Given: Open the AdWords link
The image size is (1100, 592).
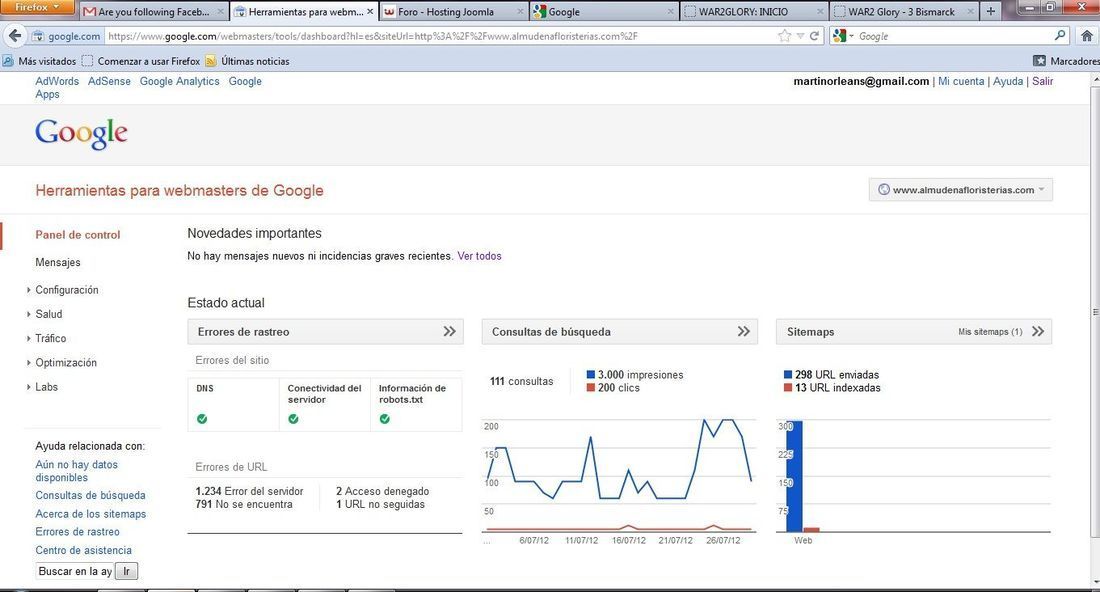Looking at the screenshot, I should pyautogui.click(x=57, y=81).
